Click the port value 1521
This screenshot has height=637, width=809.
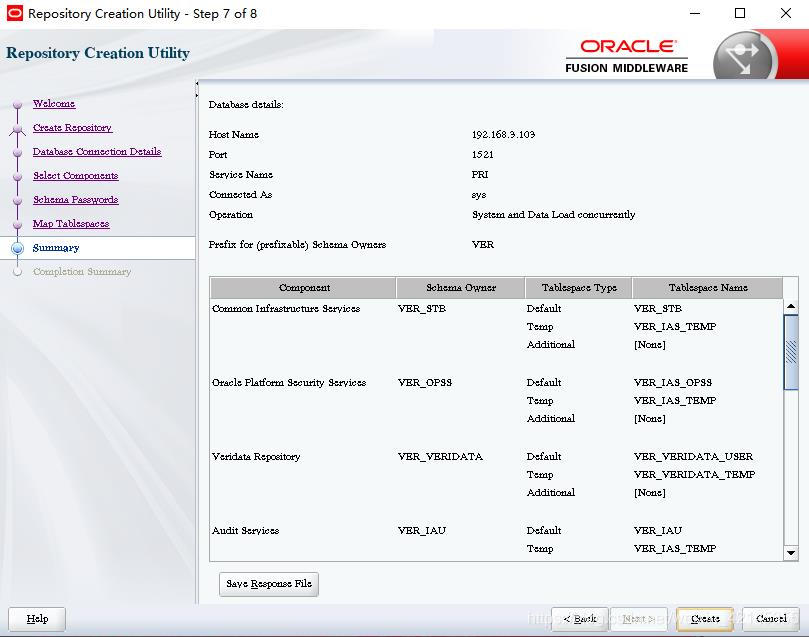tap(482, 155)
